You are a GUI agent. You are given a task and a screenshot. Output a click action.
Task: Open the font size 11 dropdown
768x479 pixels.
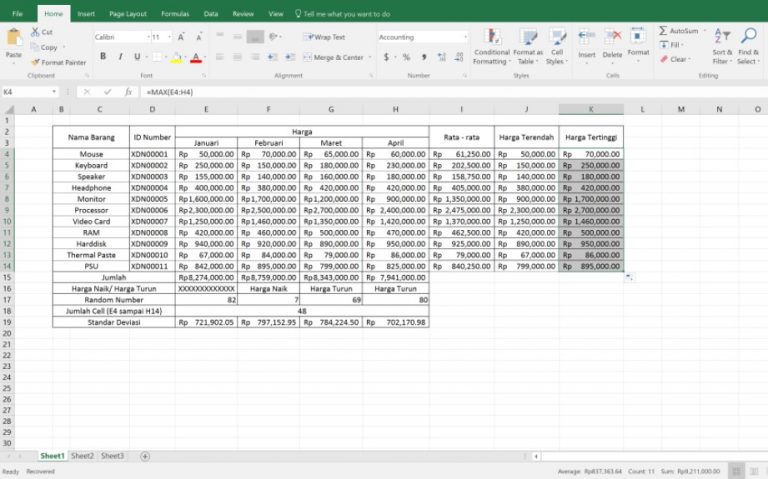pos(169,37)
